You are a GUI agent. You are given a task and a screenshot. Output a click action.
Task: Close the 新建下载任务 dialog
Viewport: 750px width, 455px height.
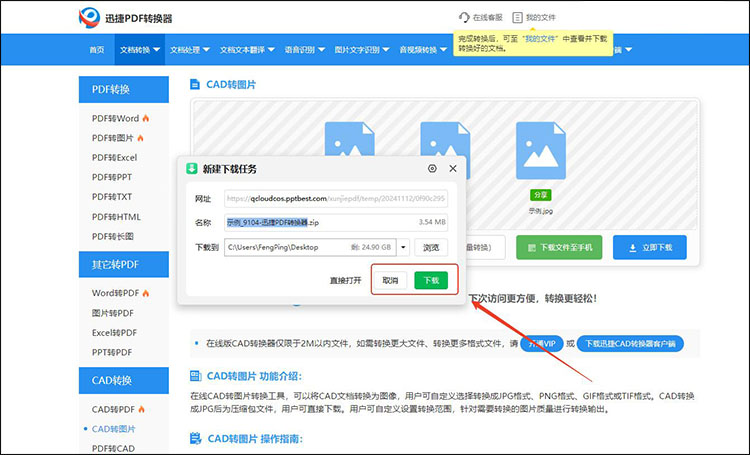pyautogui.click(x=453, y=168)
